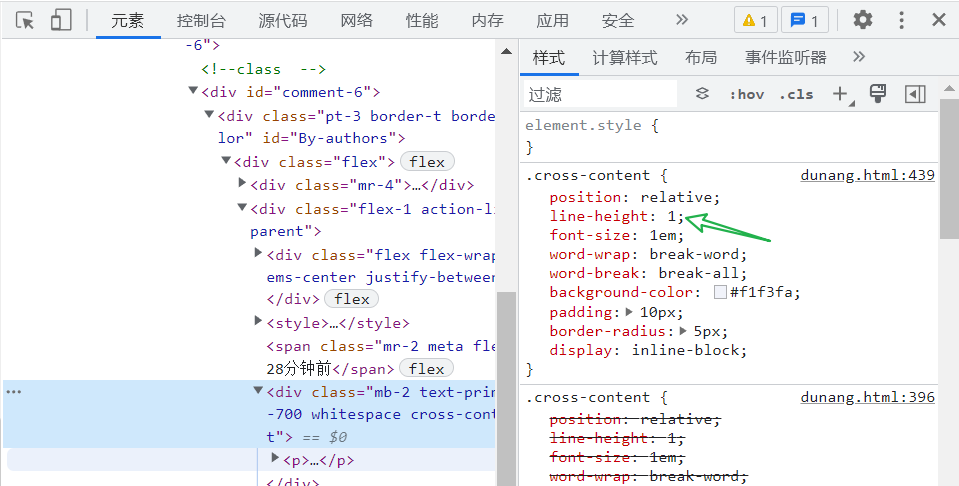Toggle the .cls class editor
959x486 pixels.
(797, 94)
